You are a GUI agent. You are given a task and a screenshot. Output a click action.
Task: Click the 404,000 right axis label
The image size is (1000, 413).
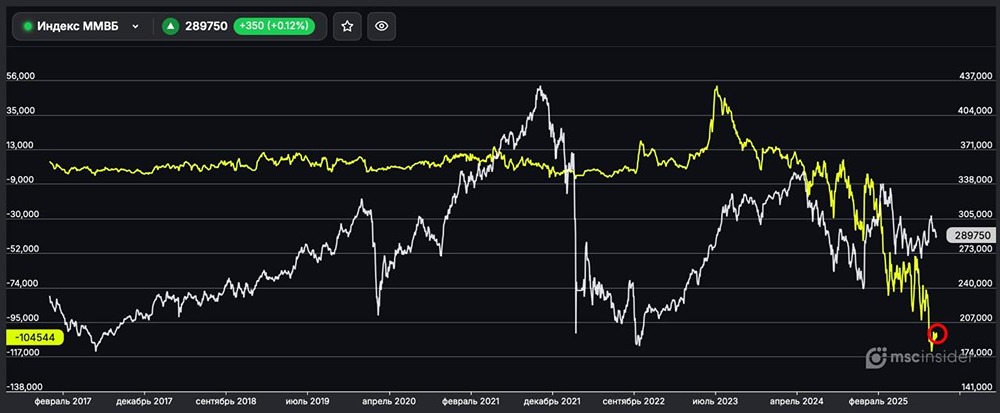pyautogui.click(x=976, y=111)
